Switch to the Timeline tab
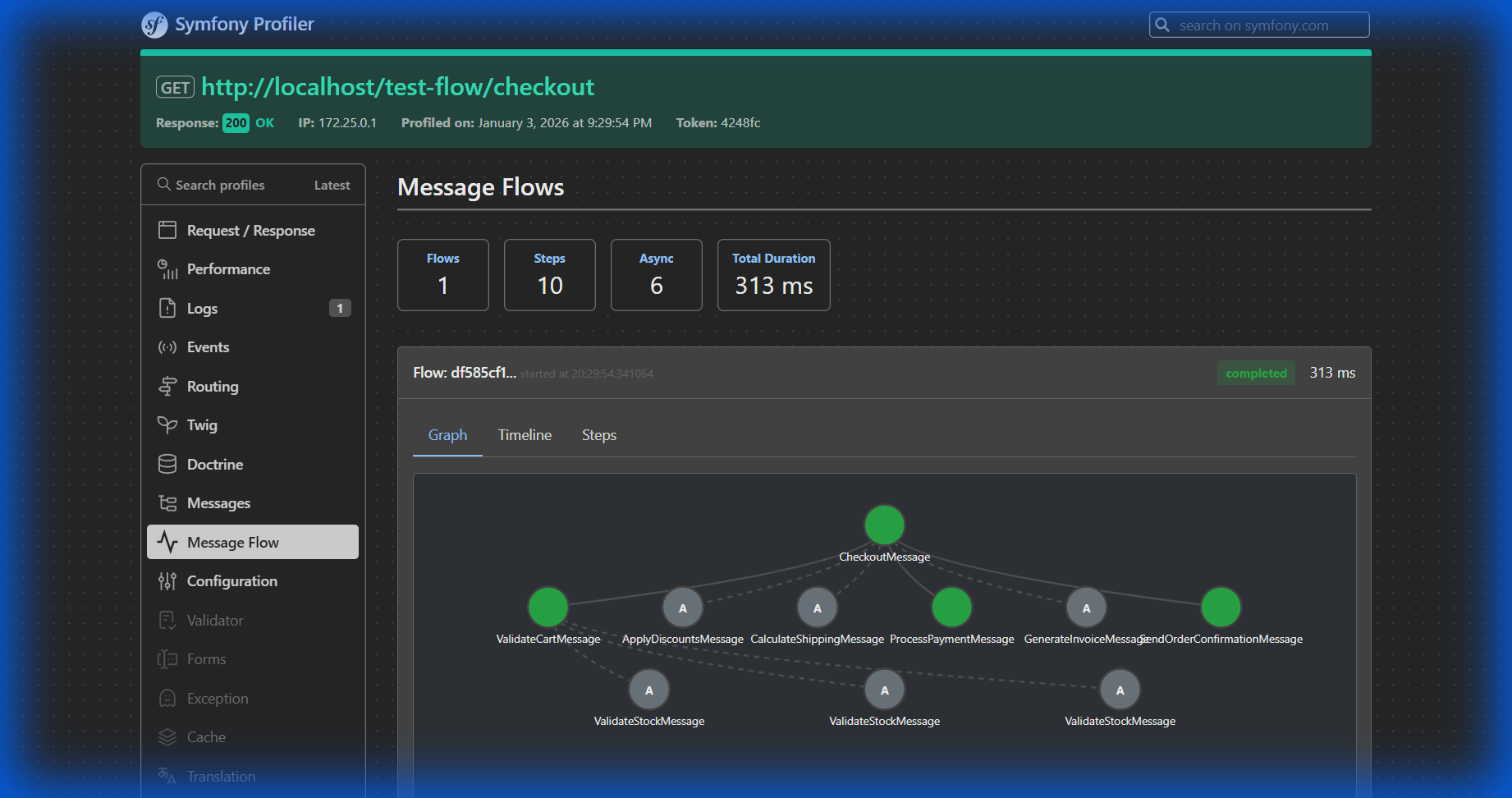The image size is (1512, 798). [525, 434]
